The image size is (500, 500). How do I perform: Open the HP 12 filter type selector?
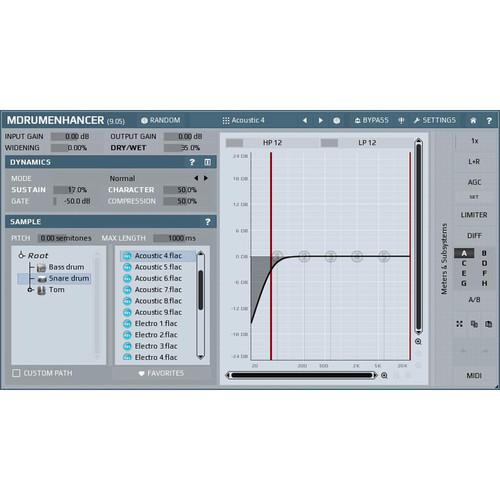(x=272, y=143)
